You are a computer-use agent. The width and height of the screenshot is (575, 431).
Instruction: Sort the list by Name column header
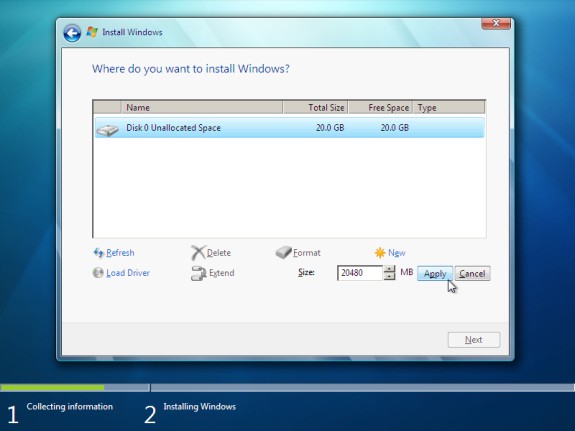(x=201, y=107)
